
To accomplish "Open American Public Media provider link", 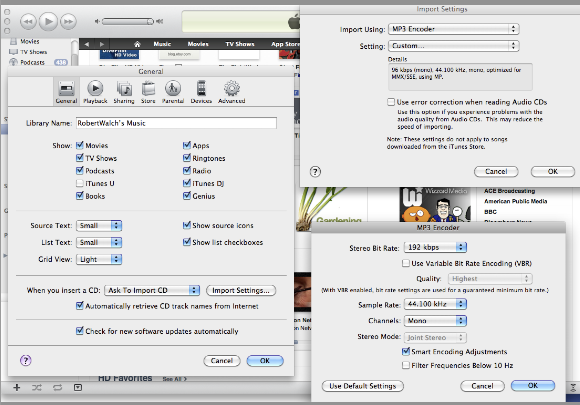I will pyautogui.click(x=516, y=201).
